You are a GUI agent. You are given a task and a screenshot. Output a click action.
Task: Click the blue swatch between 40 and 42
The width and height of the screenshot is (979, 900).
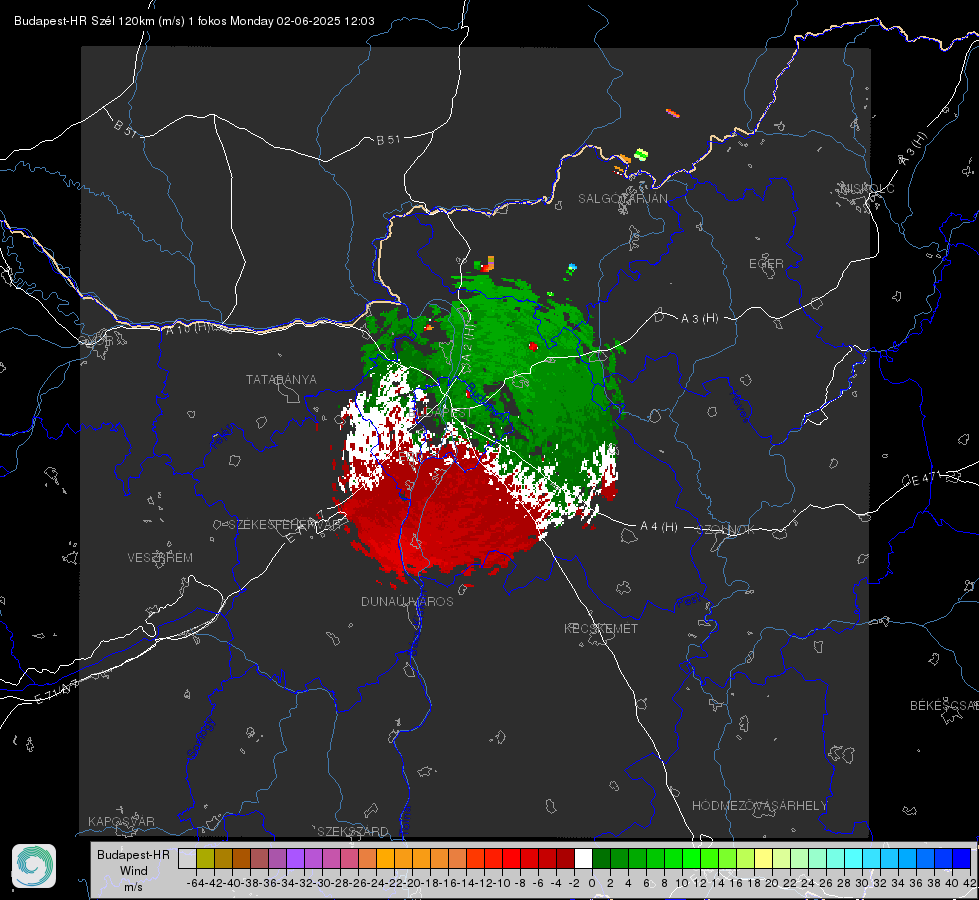pyautogui.click(x=962, y=858)
